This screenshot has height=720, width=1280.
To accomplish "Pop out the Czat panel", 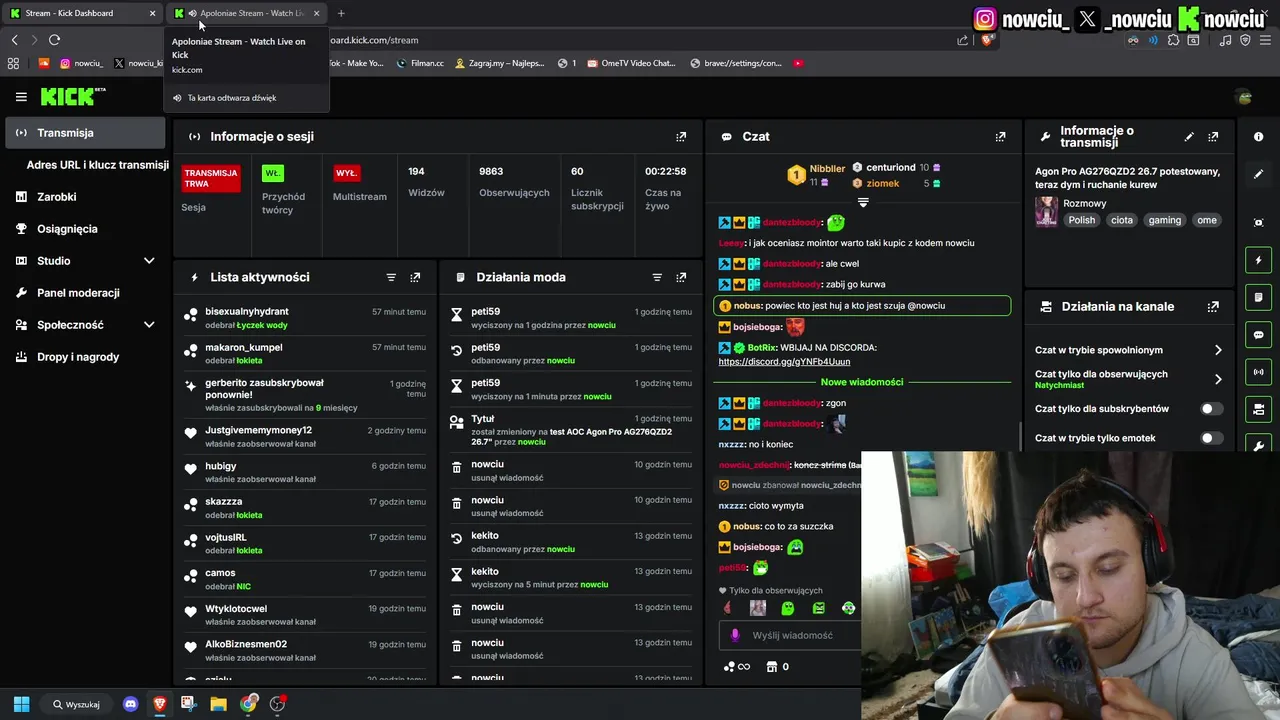I will click(1000, 137).
